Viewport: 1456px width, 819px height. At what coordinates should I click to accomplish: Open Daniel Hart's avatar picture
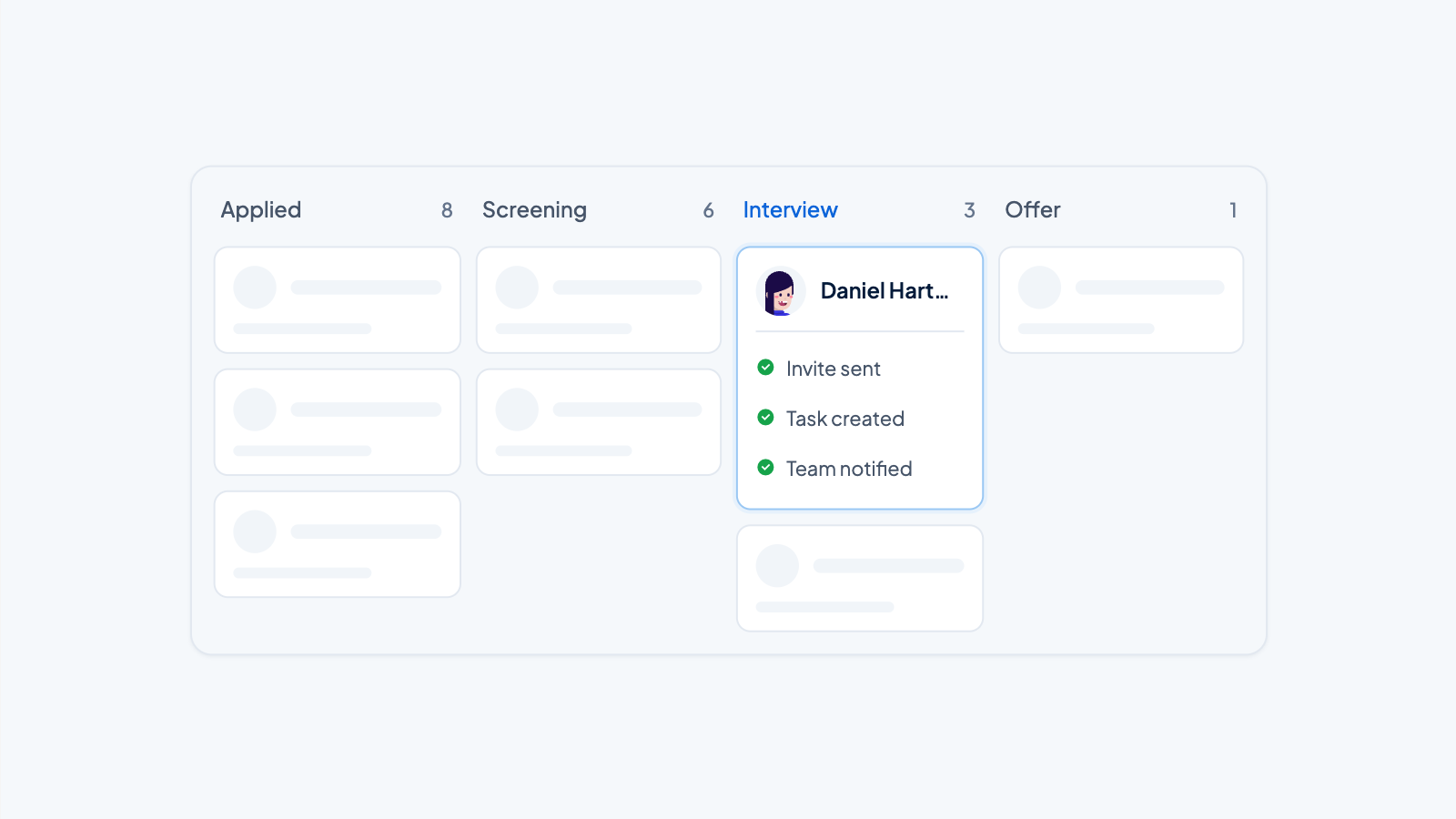[781, 291]
